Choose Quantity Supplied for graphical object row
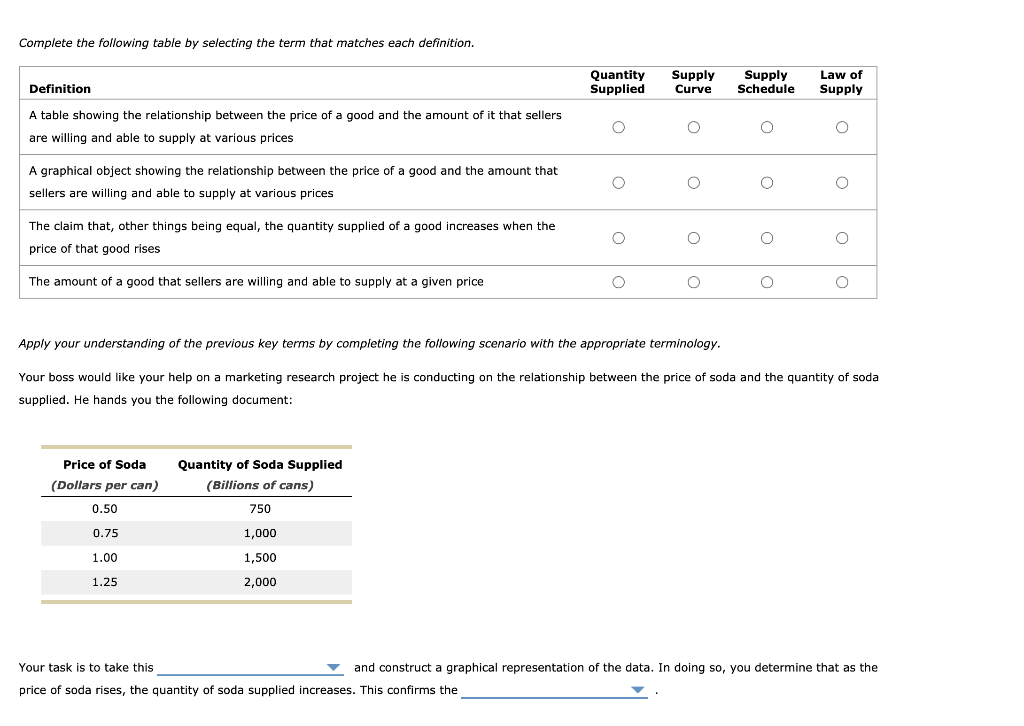This screenshot has width=1024, height=726. 618,183
